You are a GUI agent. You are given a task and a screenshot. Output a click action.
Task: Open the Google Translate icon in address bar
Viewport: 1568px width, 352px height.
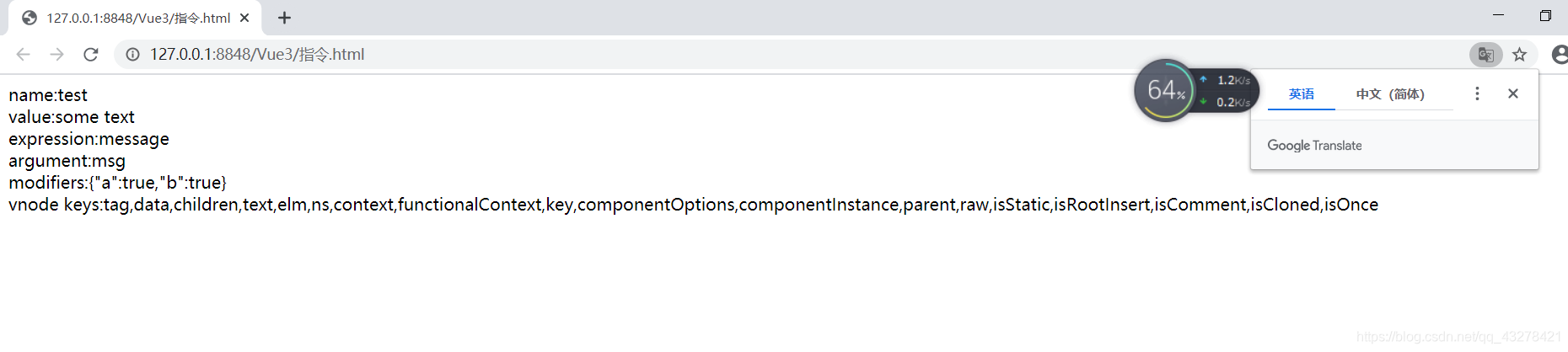1485,55
